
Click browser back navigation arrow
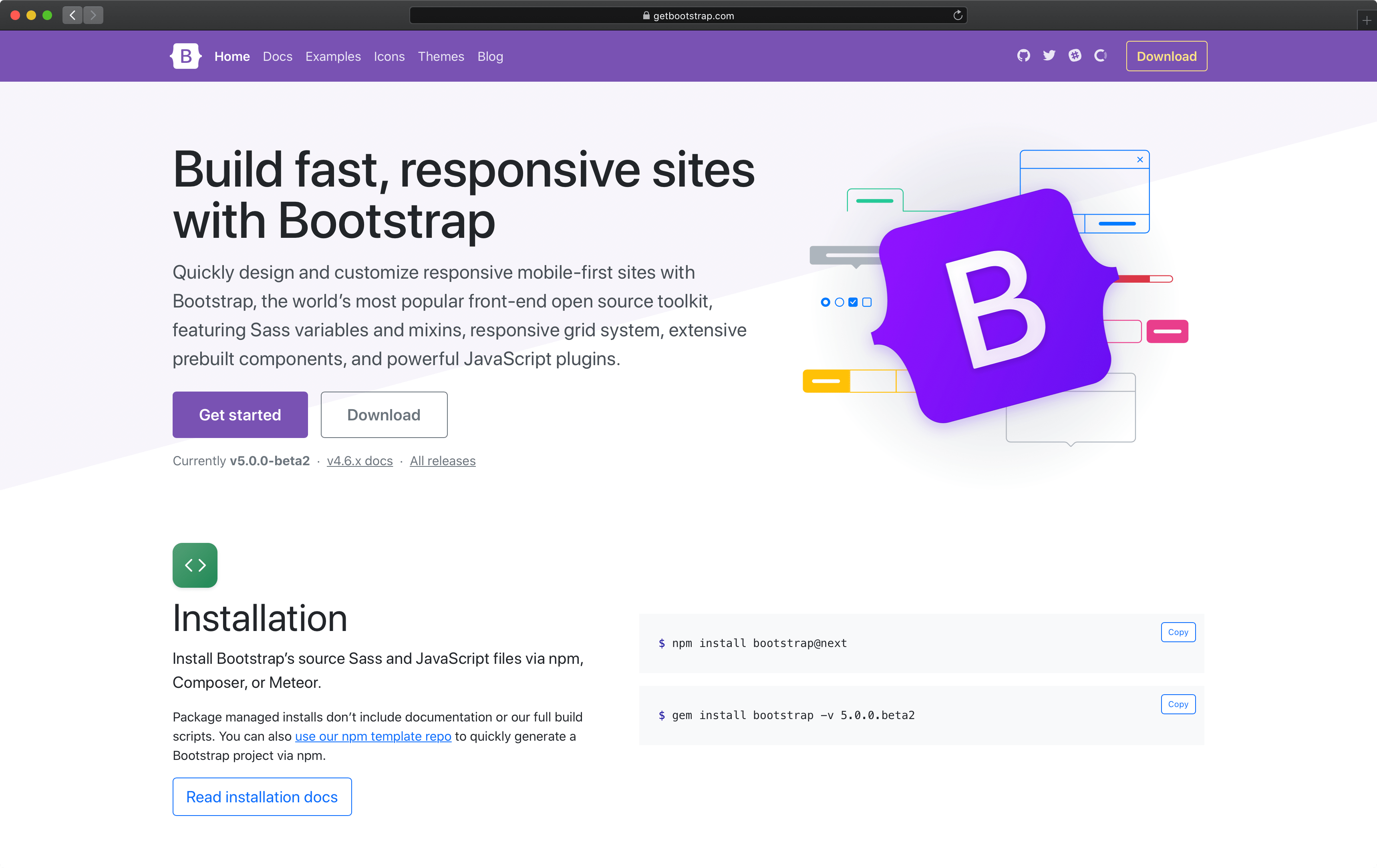point(72,14)
